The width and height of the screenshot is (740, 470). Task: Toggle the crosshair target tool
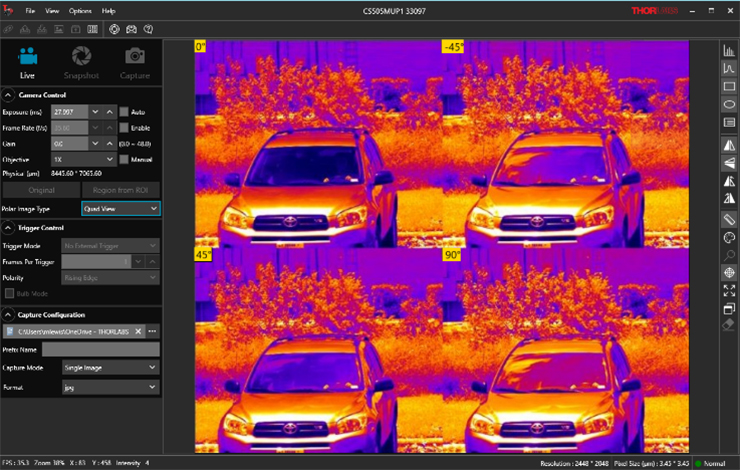pyautogui.click(x=729, y=273)
